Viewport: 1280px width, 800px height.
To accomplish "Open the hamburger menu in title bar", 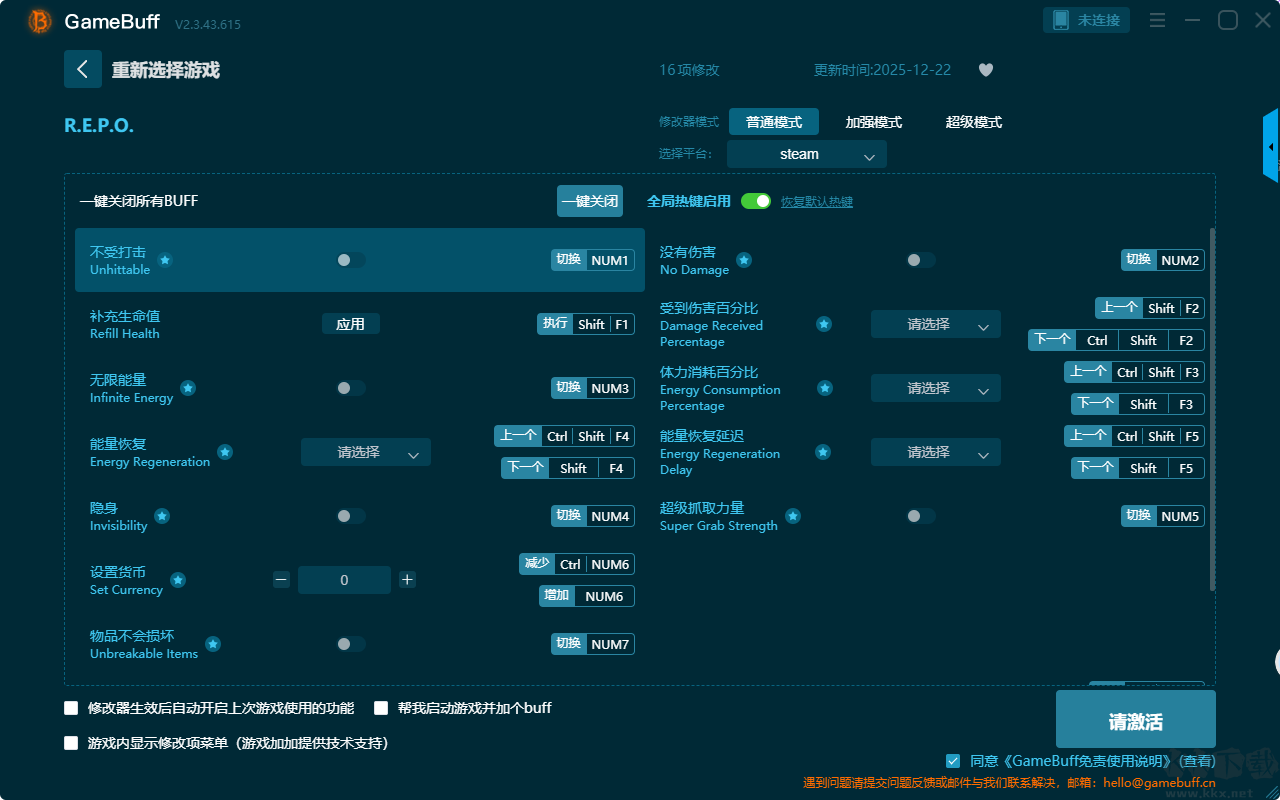I will tap(1157, 20).
